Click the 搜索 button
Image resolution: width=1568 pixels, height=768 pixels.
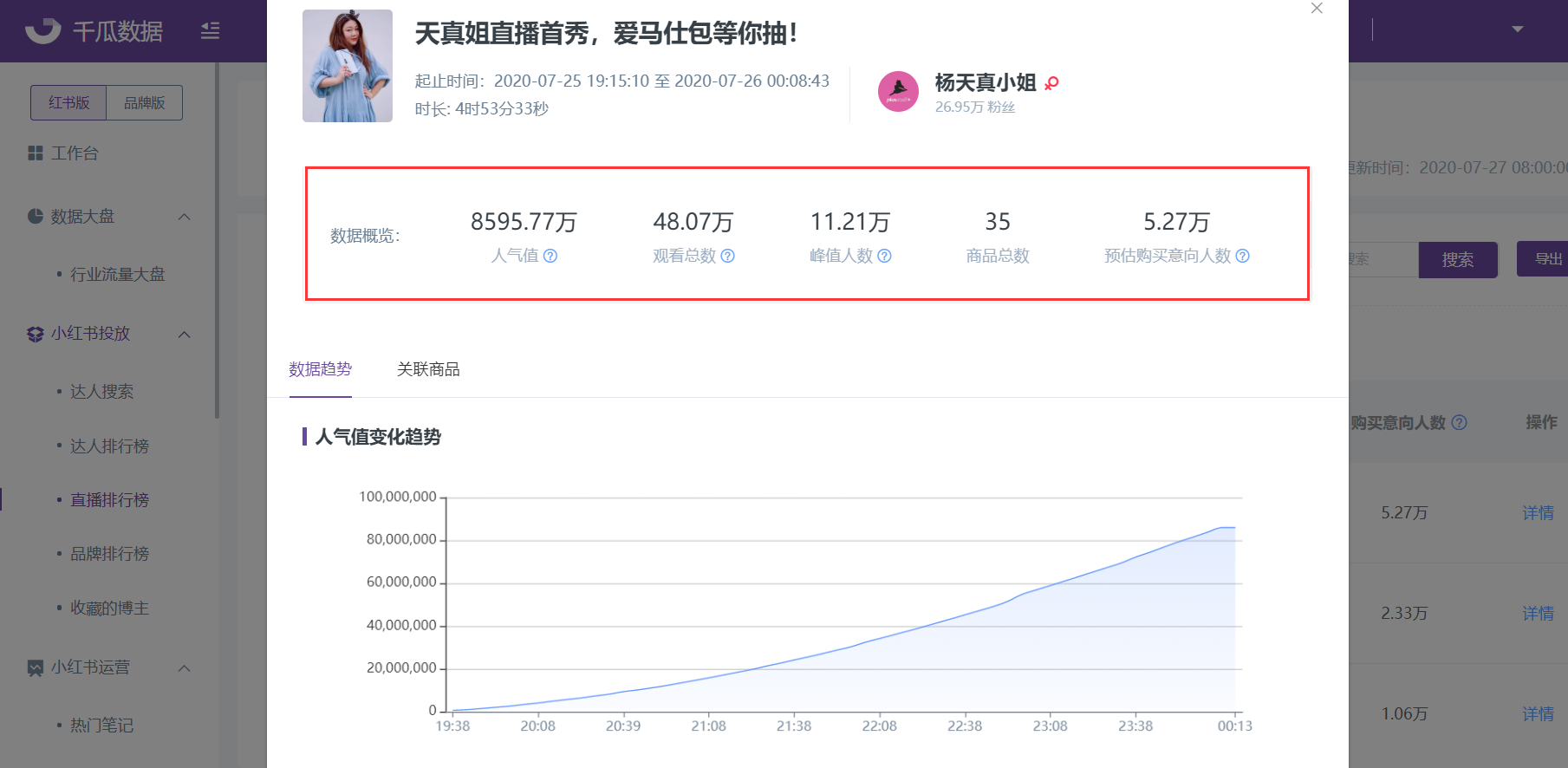point(1458,260)
